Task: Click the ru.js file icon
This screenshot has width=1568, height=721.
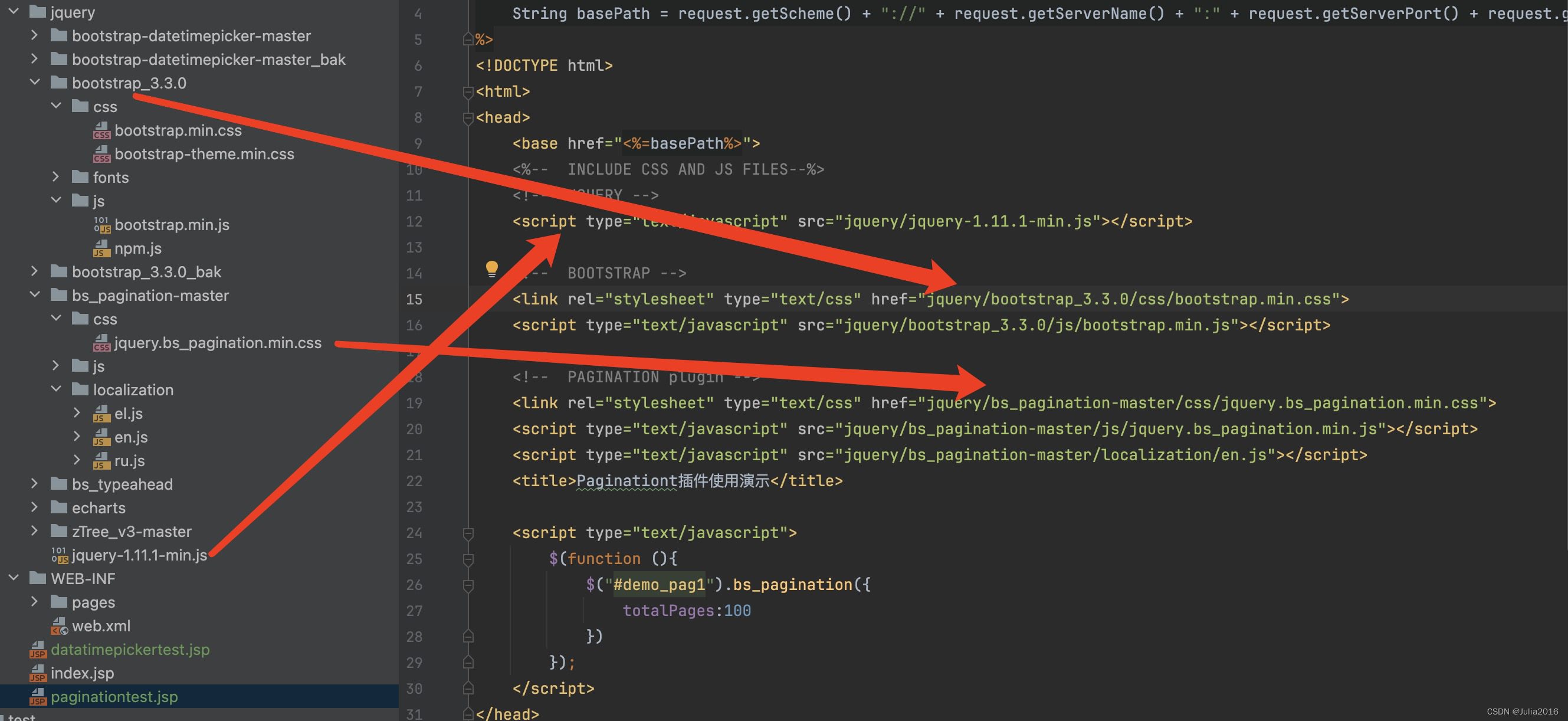Action: [x=101, y=461]
